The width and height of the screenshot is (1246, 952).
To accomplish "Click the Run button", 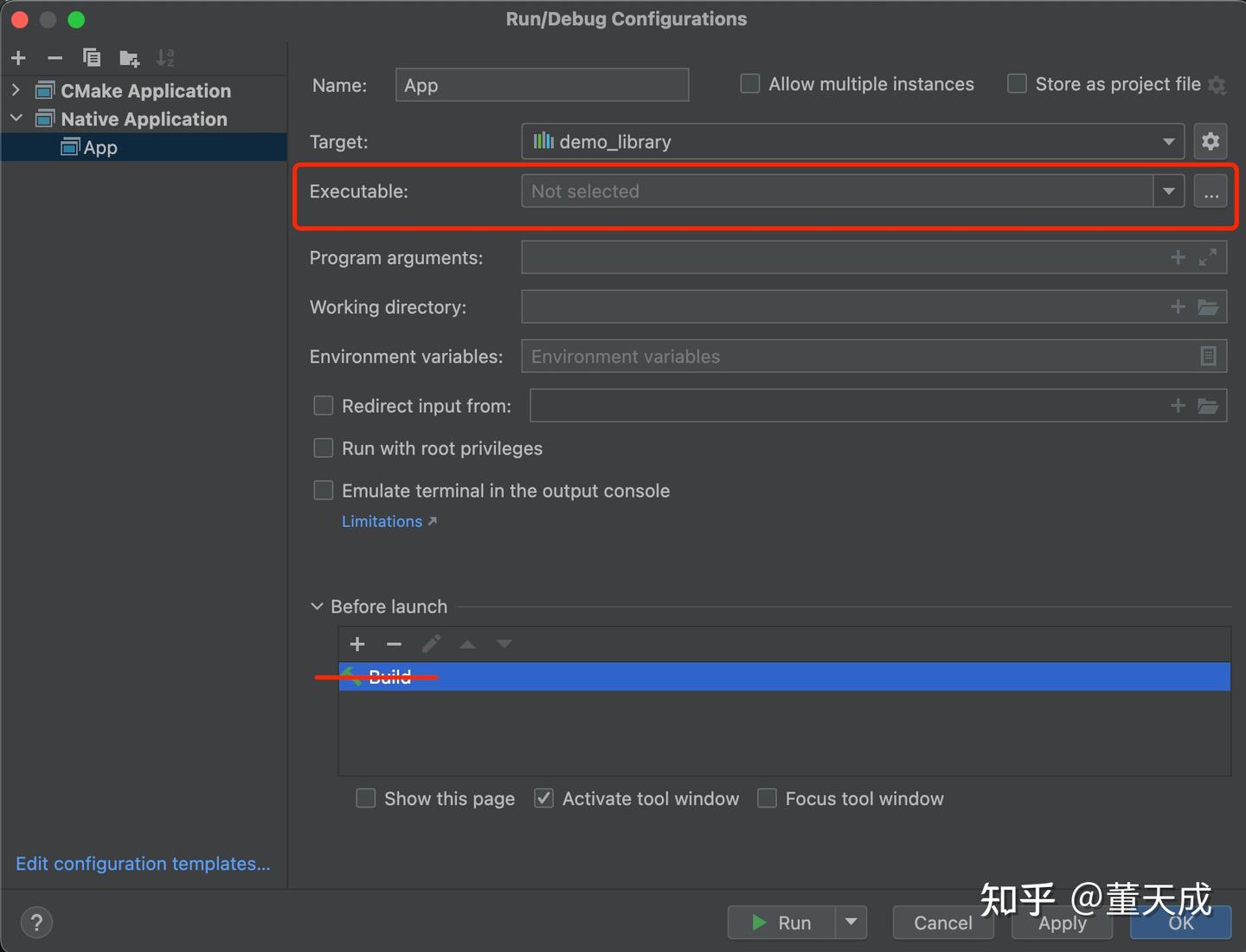I will tap(782, 923).
